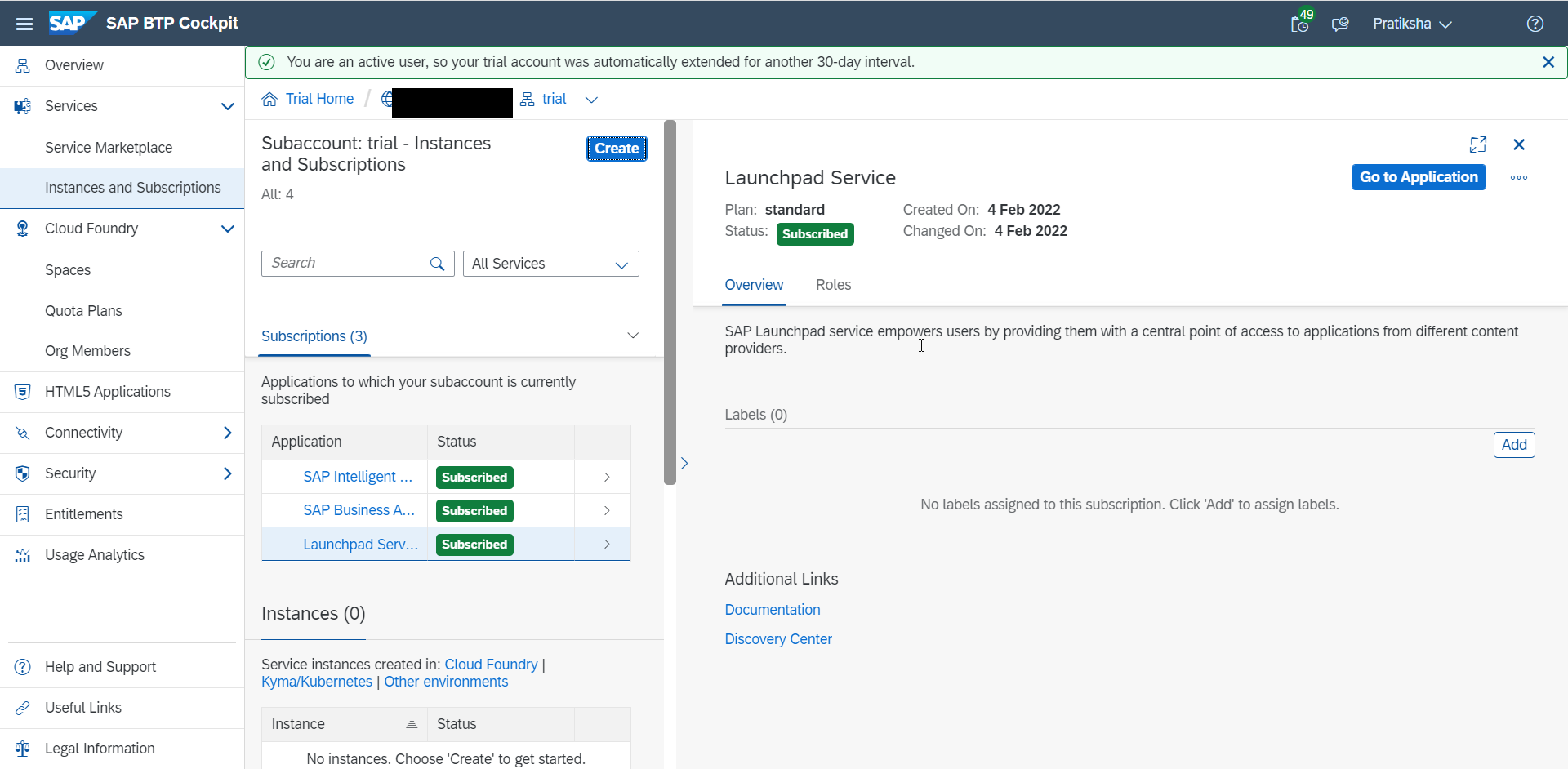The image size is (1568, 769).
Task: Click the feedback chat icon in header
Action: [1339, 24]
